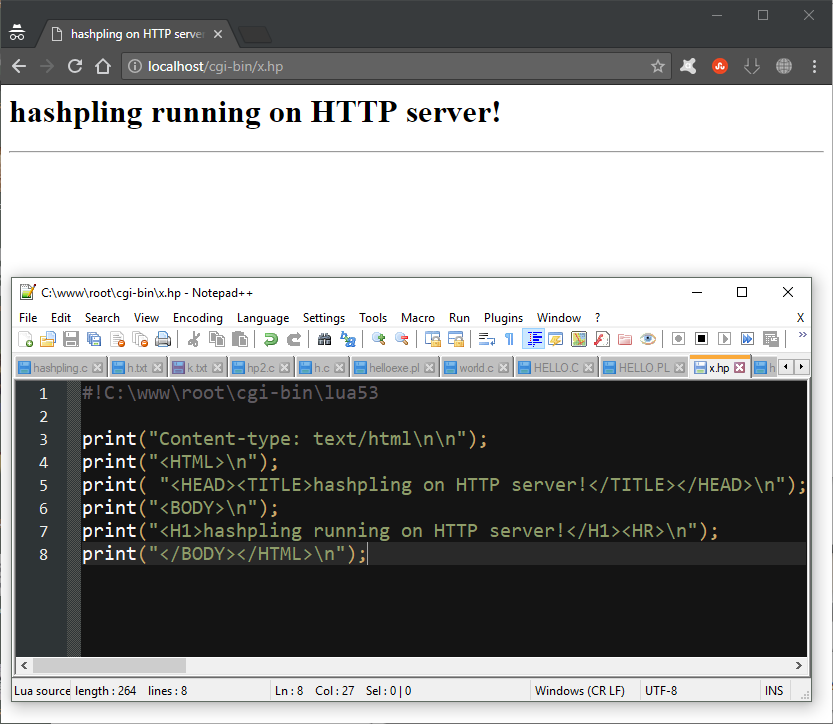Click the horizontal scrollbar right arrow
This screenshot has width=833, height=724.
(798, 666)
